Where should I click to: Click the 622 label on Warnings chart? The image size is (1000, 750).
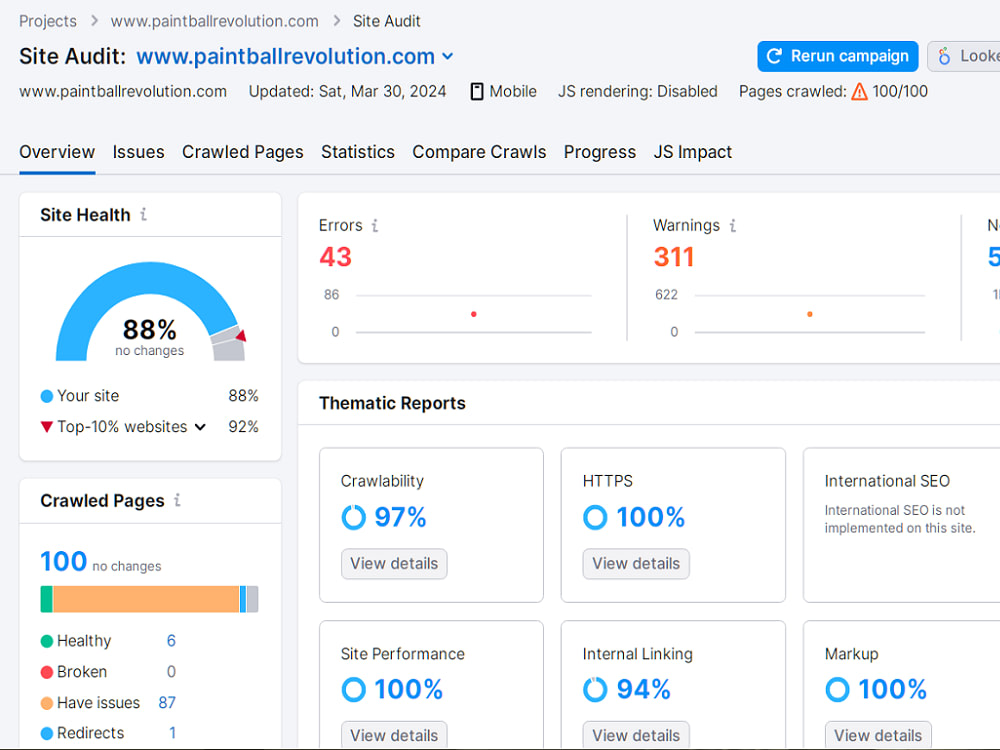click(666, 295)
